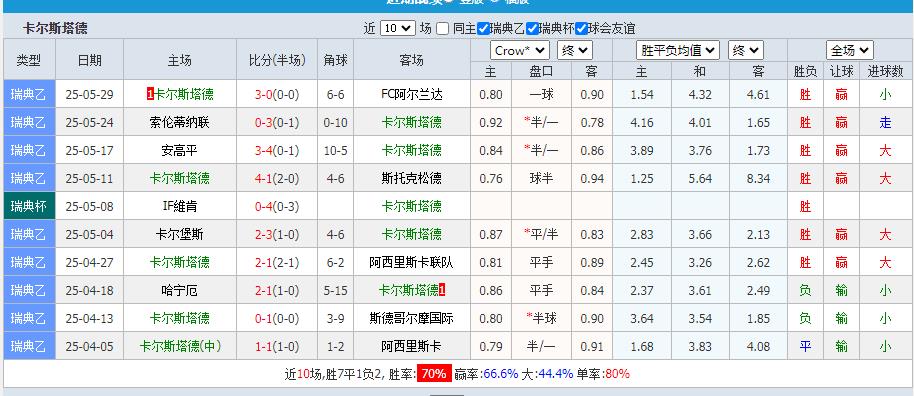Open FC阿尔兰达 team link
The width and height of the screenshot is (914, 396).
pos(412,94)
